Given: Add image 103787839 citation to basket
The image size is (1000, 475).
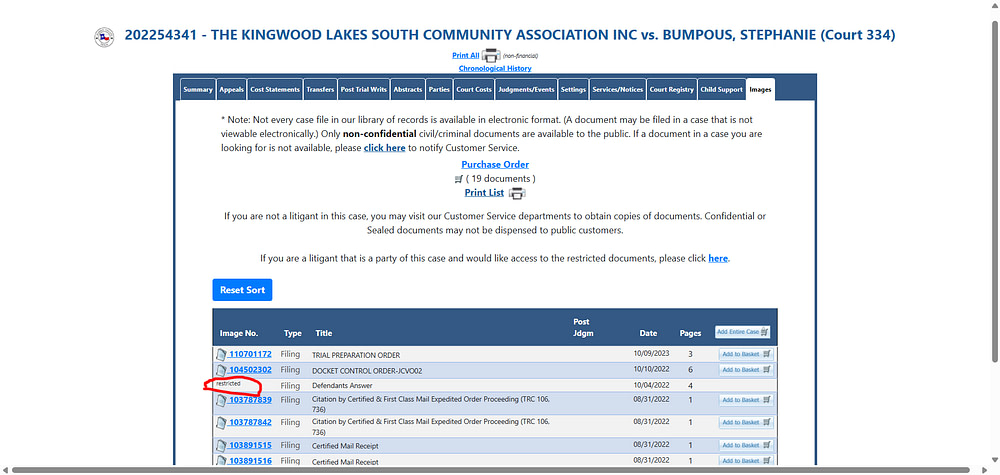Looking at the screenshot, I should (746, 400).
